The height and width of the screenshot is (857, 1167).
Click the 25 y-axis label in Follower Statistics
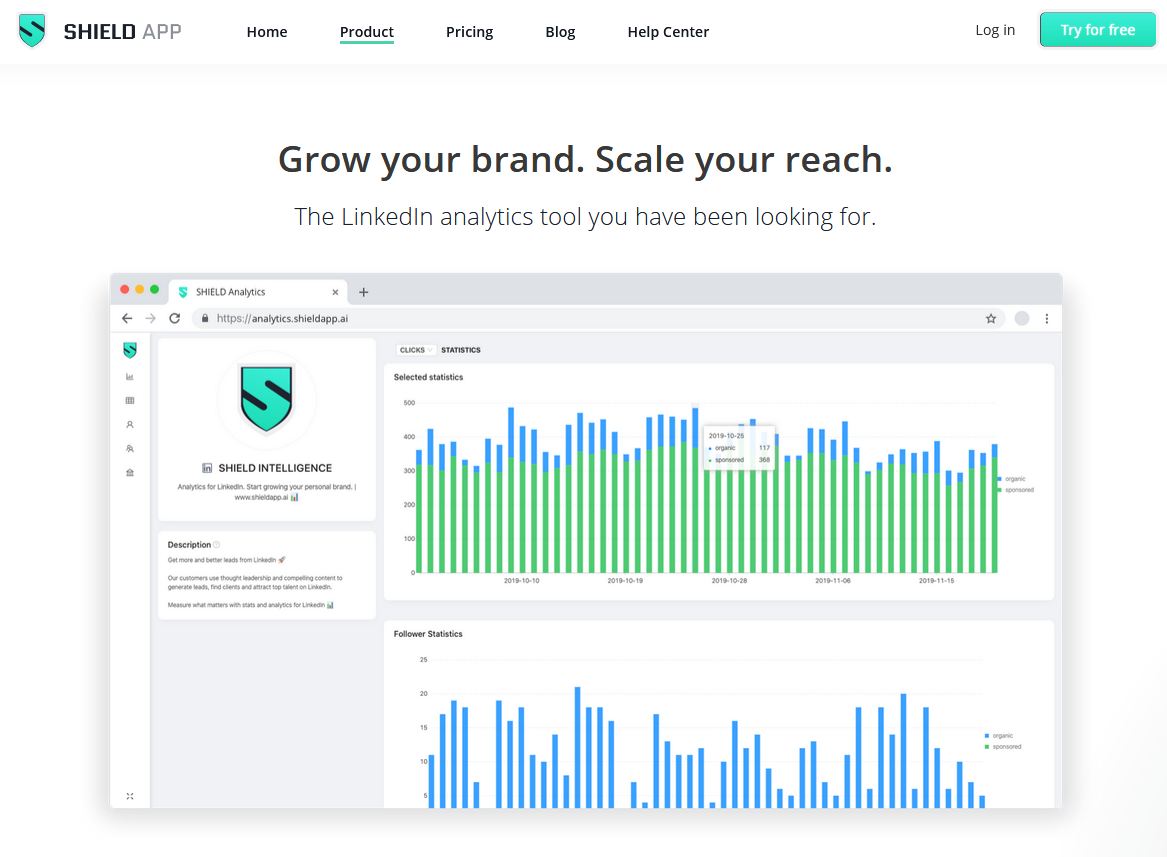pyautogui.click(x=423, y=660)
